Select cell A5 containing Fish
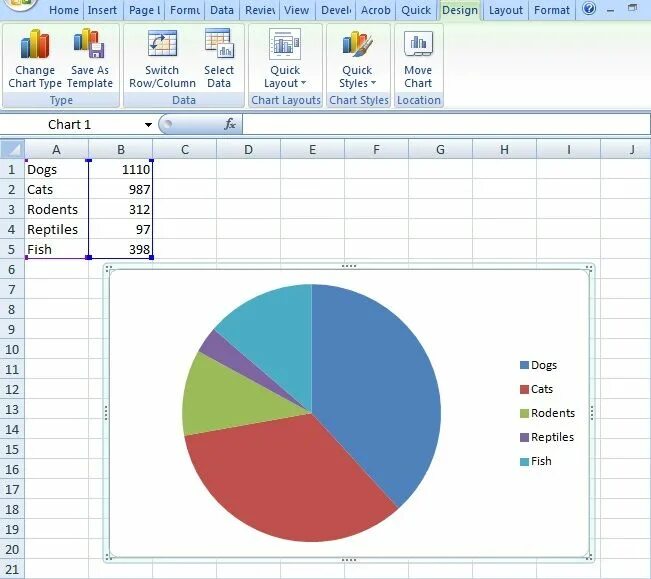The height and width of the screenshot is (579, 651). tap(56, 249)
